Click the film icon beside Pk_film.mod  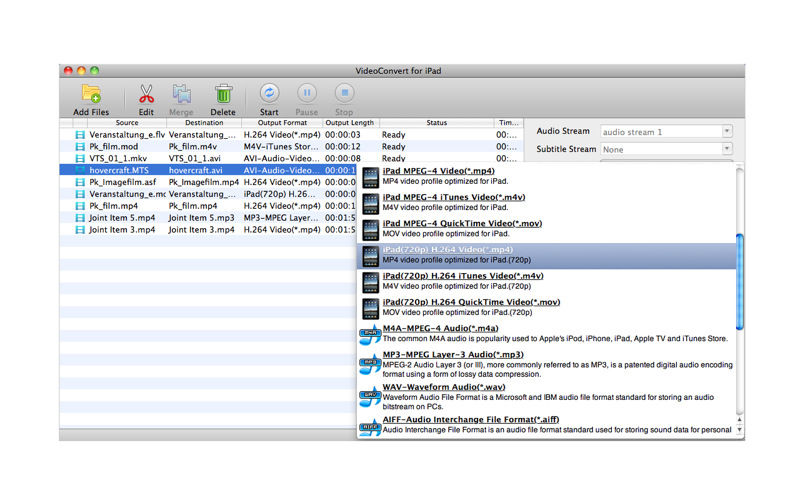tap(80, 146)
